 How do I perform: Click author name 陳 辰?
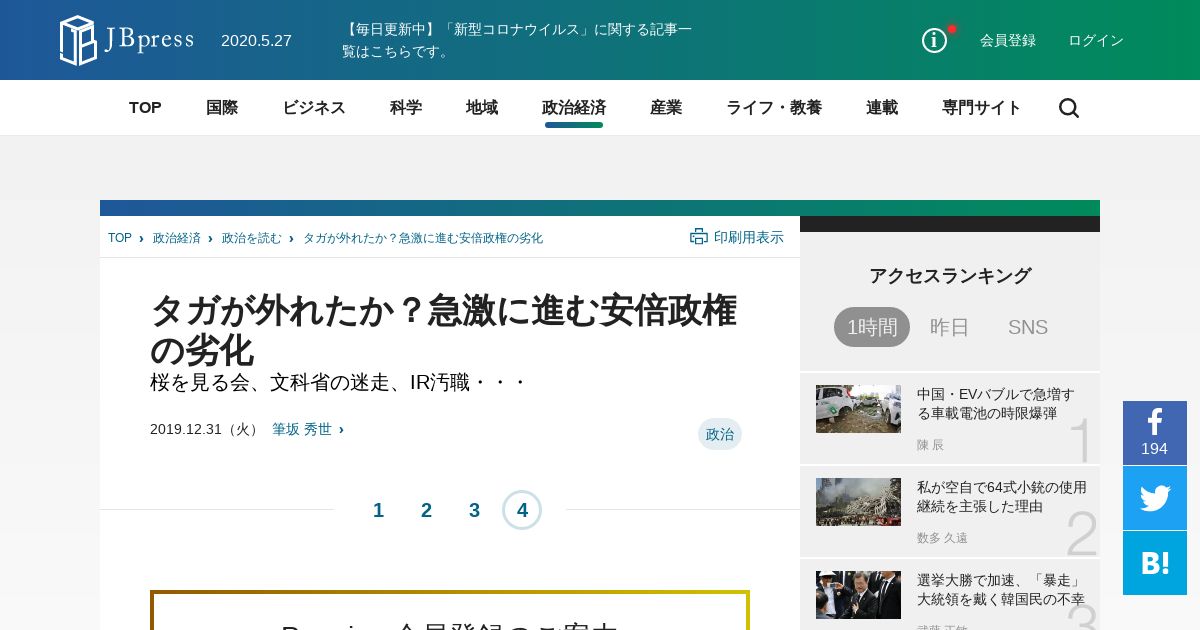pos(930,445)
